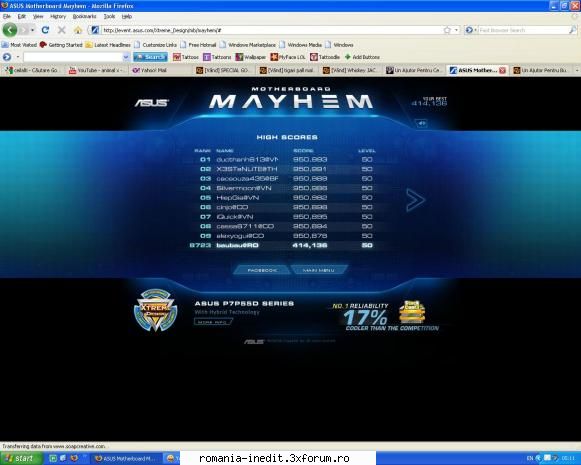This screenshot has width=581, height=465.
Task: Click the browser search box field
Action: point(522,30)
